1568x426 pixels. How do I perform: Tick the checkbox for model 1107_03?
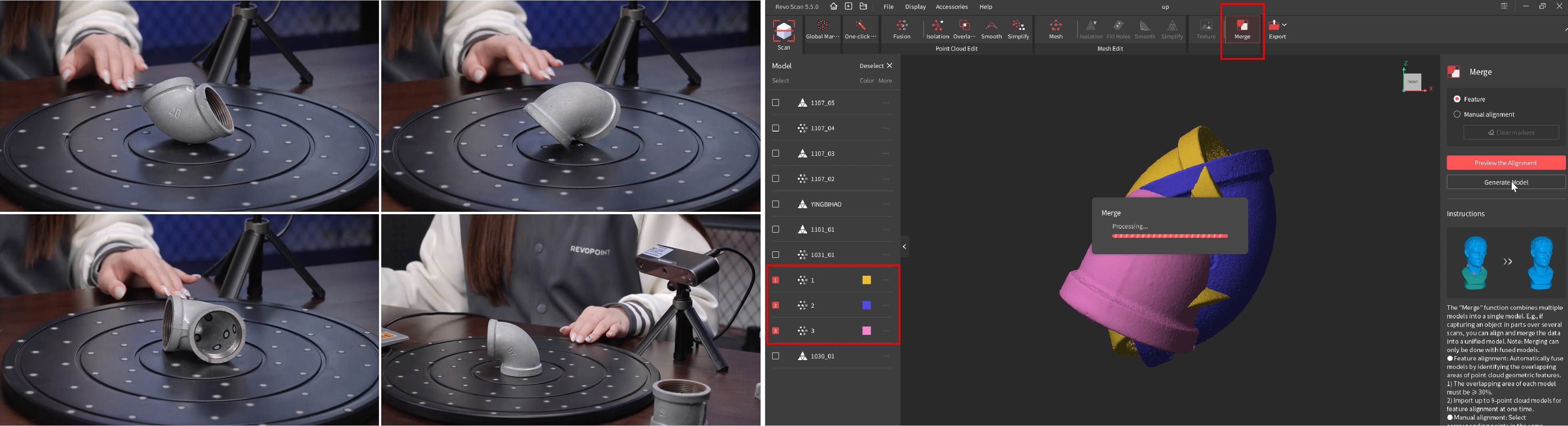tap(775, 153)
